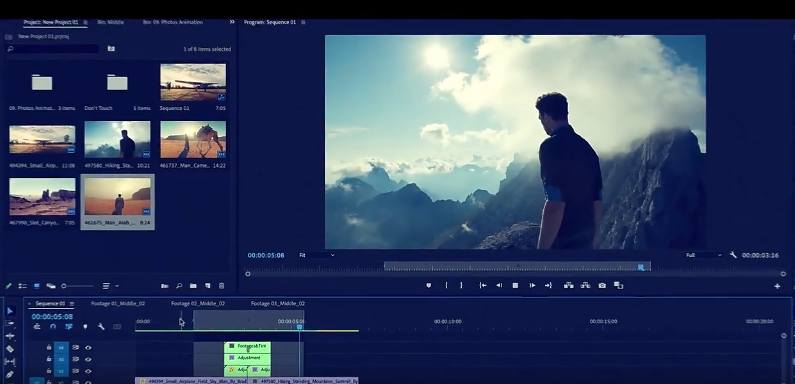Select the 497580_Hiking clip thumbnail
Image resolution: width=795 pixels, height=384 pixels.
(x=117, y=139)
